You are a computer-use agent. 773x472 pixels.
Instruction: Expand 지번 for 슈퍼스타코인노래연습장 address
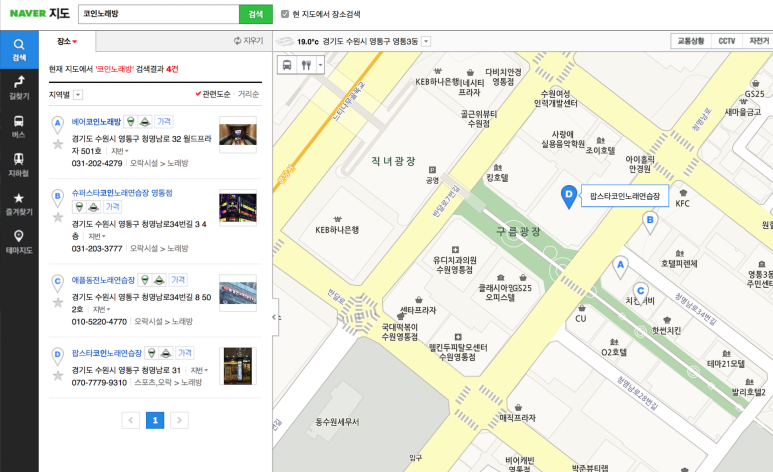coord(97,236)
